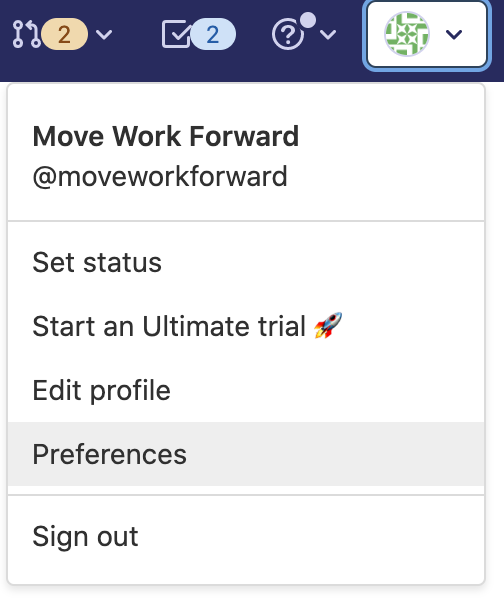Open the Move Work Forward profile name
Screen dimensions: 504x612
(166, 136)
